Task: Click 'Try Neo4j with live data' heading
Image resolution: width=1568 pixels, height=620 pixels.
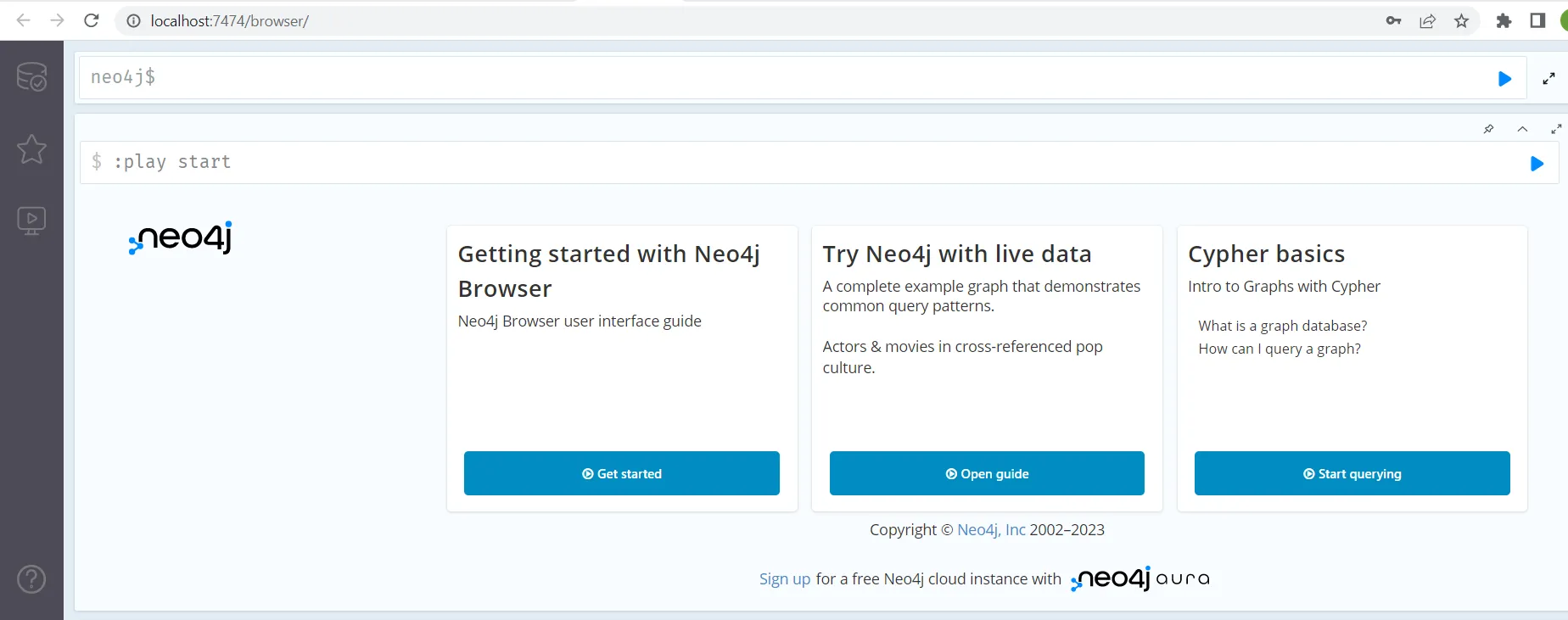Action: click(x=957, y=254)
